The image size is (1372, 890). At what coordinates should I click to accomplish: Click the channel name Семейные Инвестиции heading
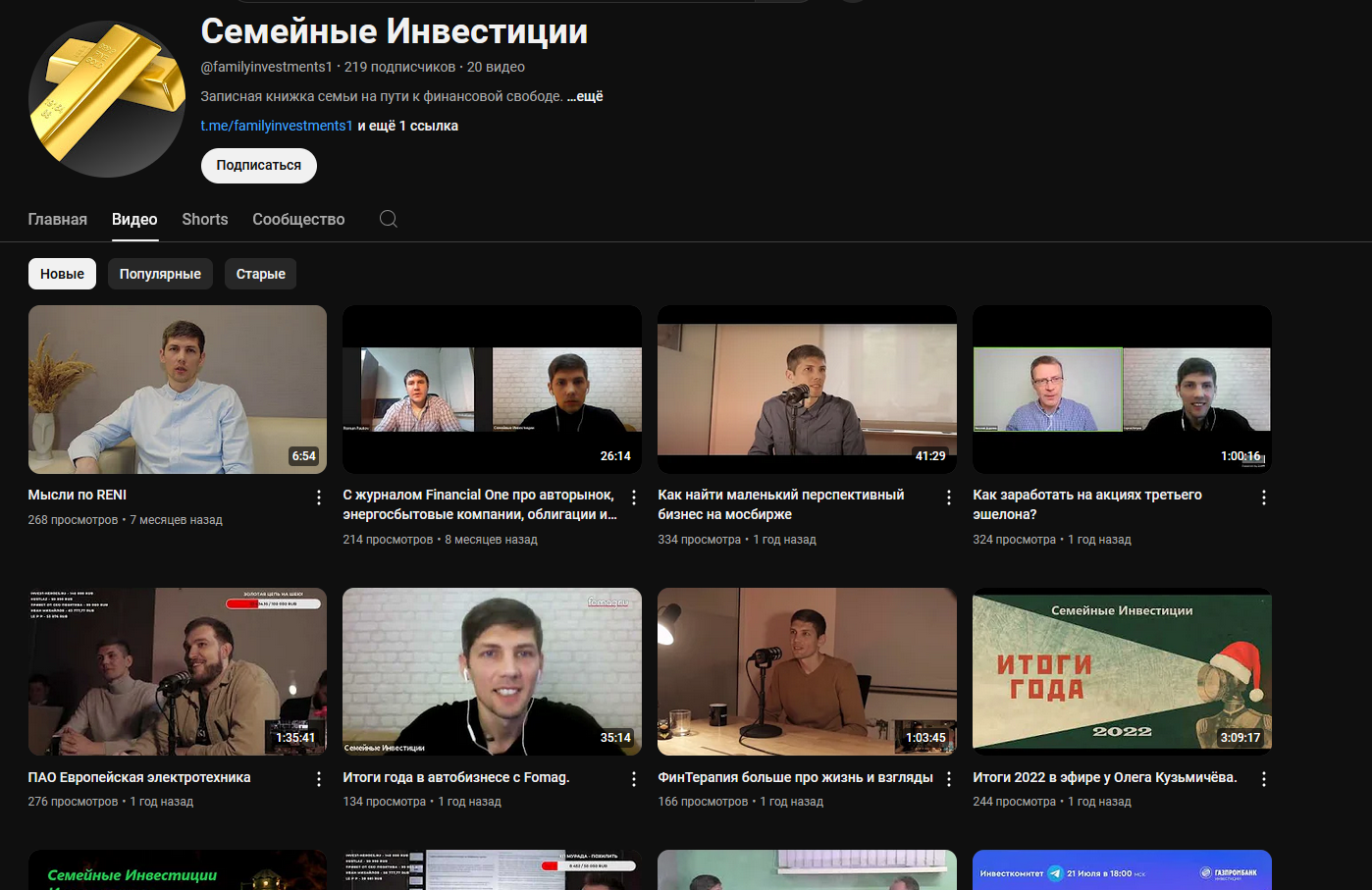point(395,31)
